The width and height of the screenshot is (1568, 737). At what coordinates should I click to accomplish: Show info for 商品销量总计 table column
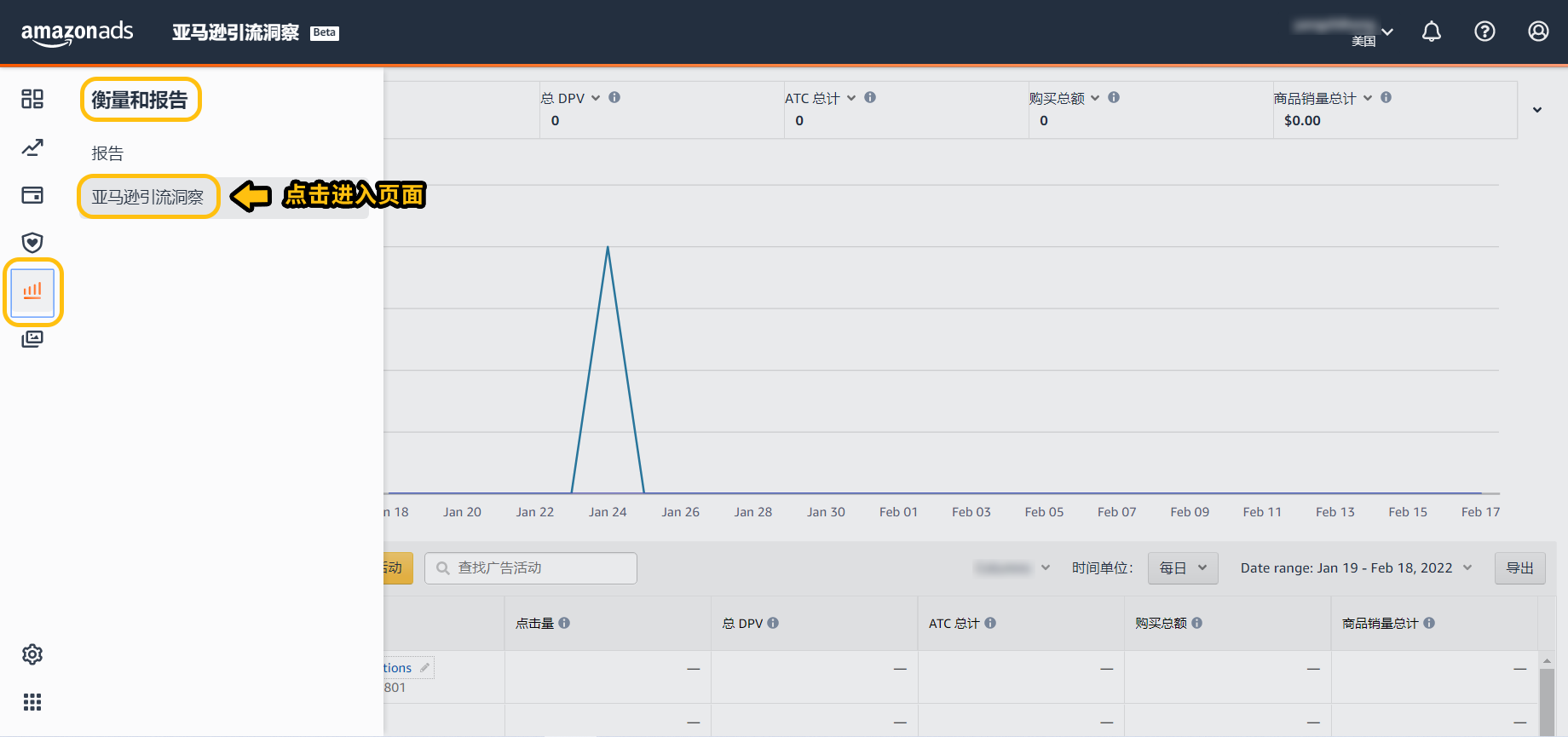1429,623
